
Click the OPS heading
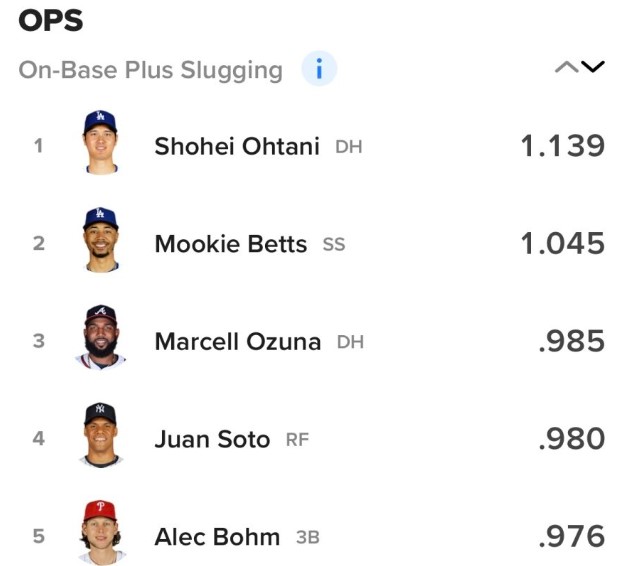coord(51,21)
